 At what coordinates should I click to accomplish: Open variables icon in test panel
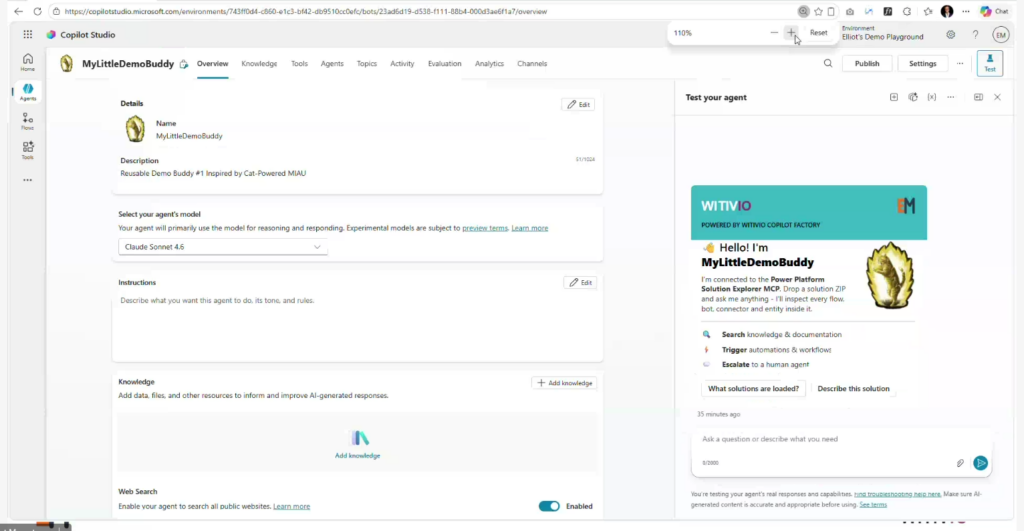931,97
